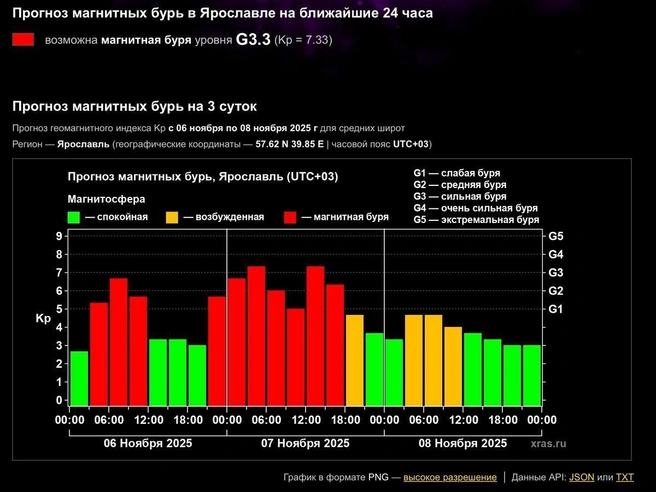Click the 'G3 — сильная буря' legend entry
656x492 pixels.
[x=460, y=197]
